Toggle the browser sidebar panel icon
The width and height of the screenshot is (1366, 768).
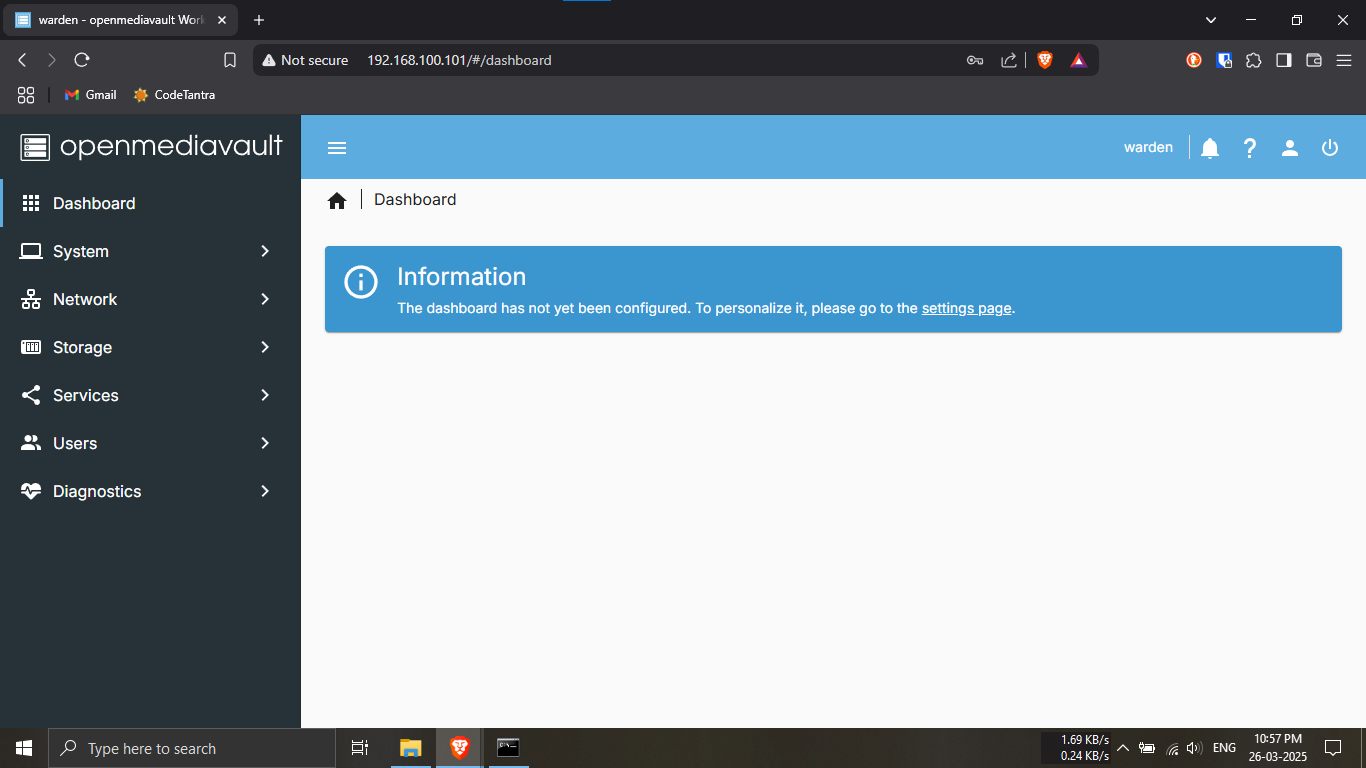coord(1284,60)
